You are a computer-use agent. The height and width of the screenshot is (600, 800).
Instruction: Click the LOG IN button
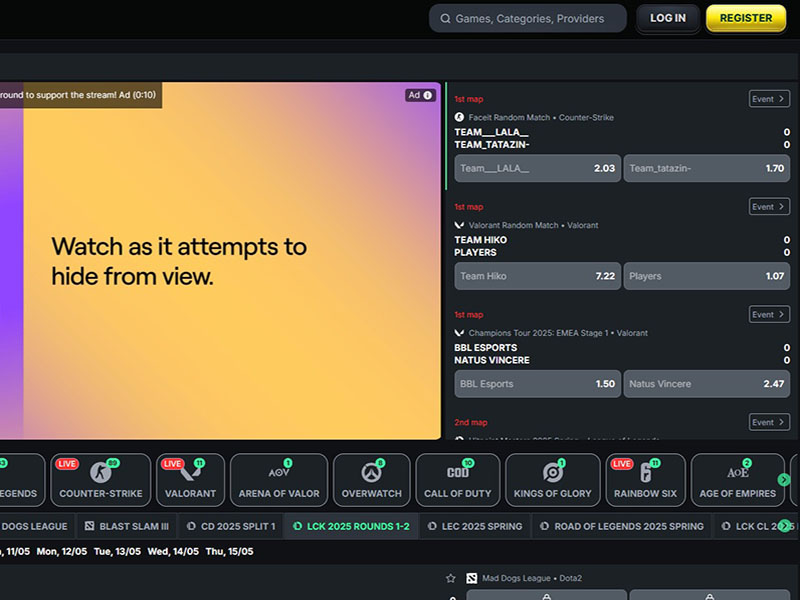667,18
